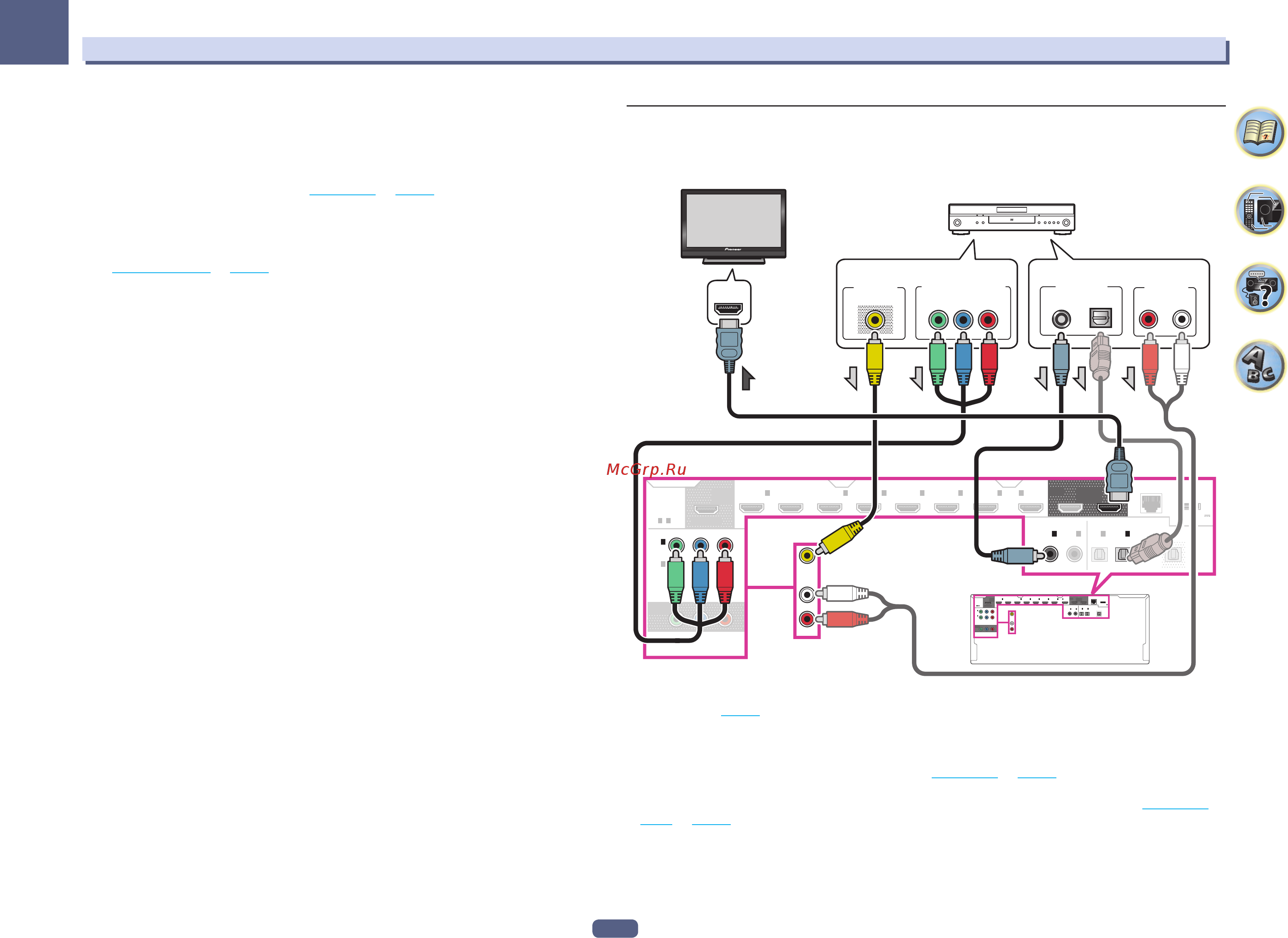Viewport: 1288px width, 938px height.
Task: Click the blue component jack on player callout
Action: [963, 320]
